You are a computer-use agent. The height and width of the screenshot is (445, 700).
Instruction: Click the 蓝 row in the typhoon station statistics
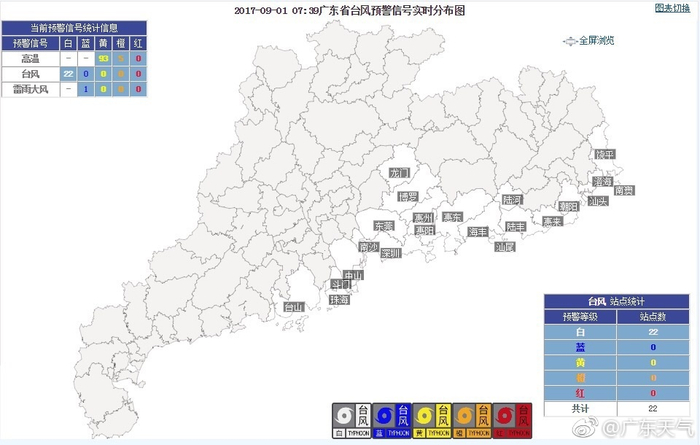tap(617, 347)
